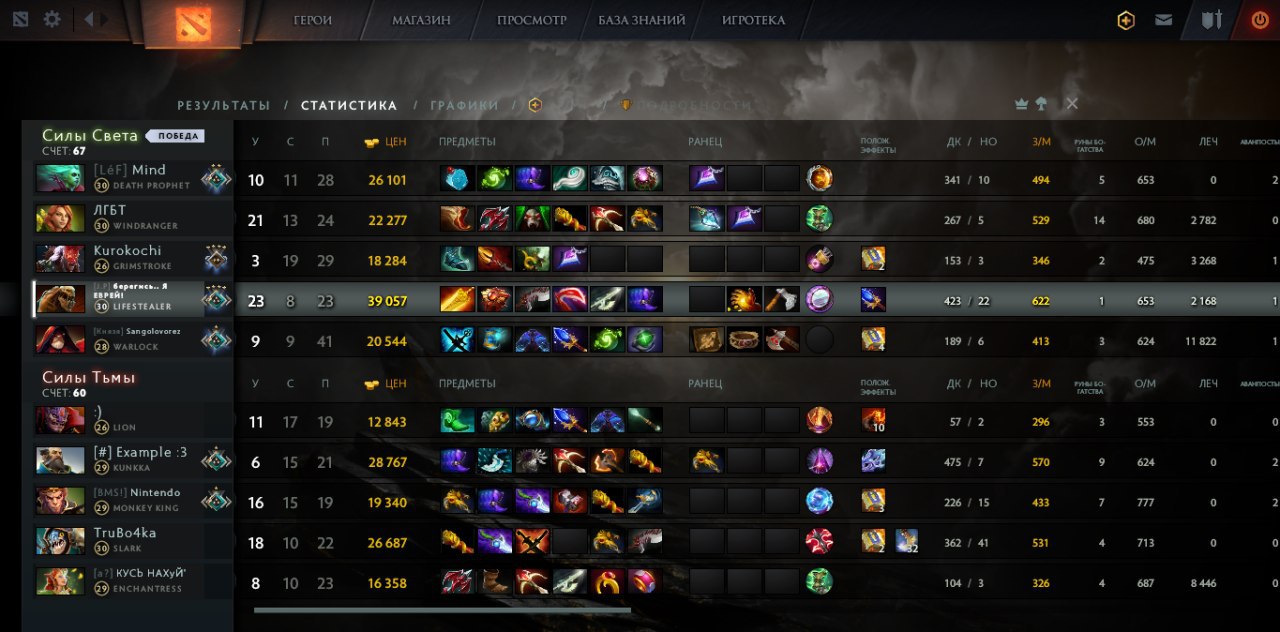Switch to the РЕЗУЛЬТАТЫ tab

pyautogui.click(x=224, y=105)
